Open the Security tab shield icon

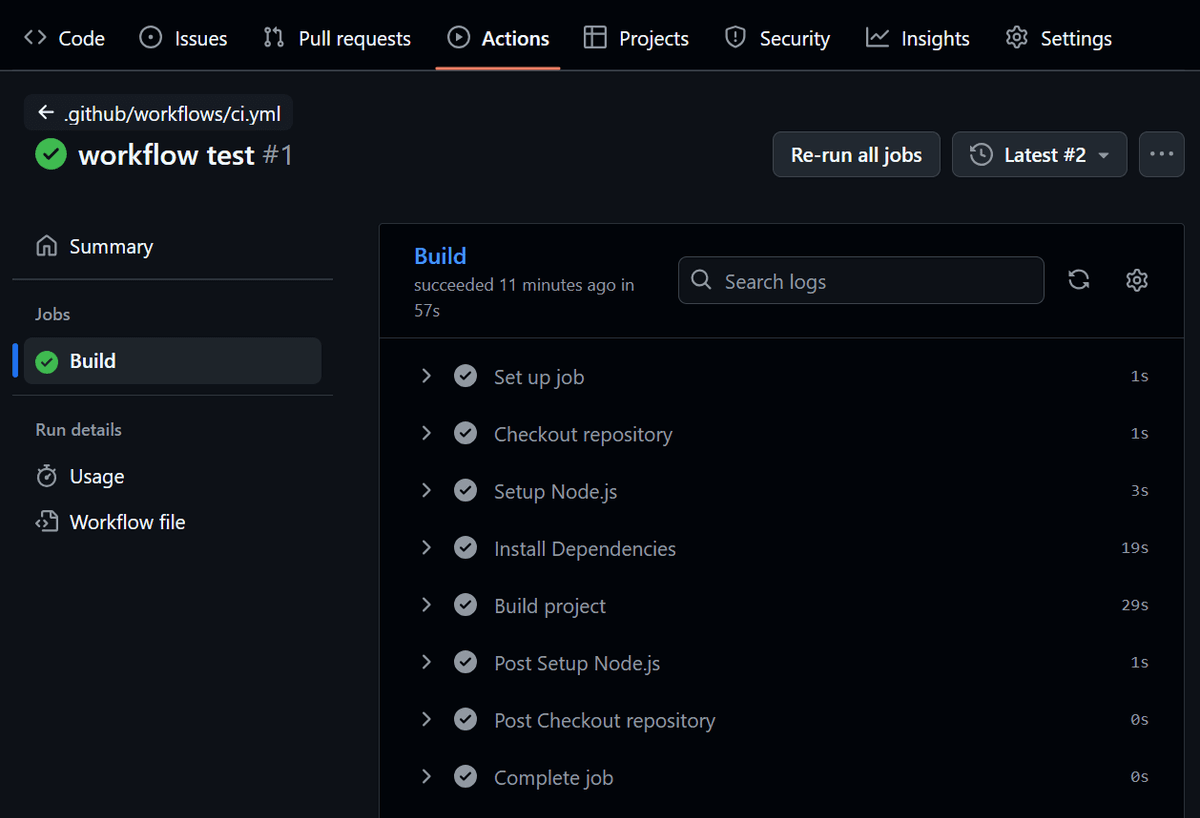coord(735,38)
